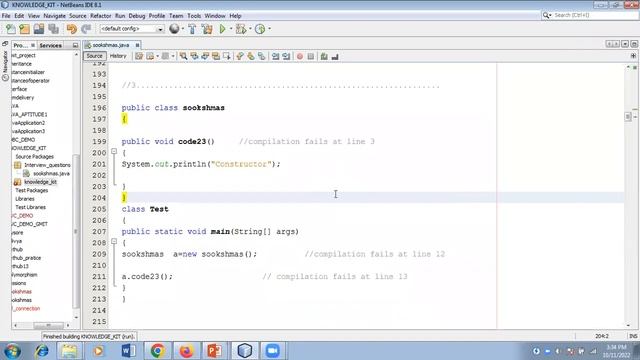
Task: Click the red Start Macro Recording icon
Action: pos(300,56)
